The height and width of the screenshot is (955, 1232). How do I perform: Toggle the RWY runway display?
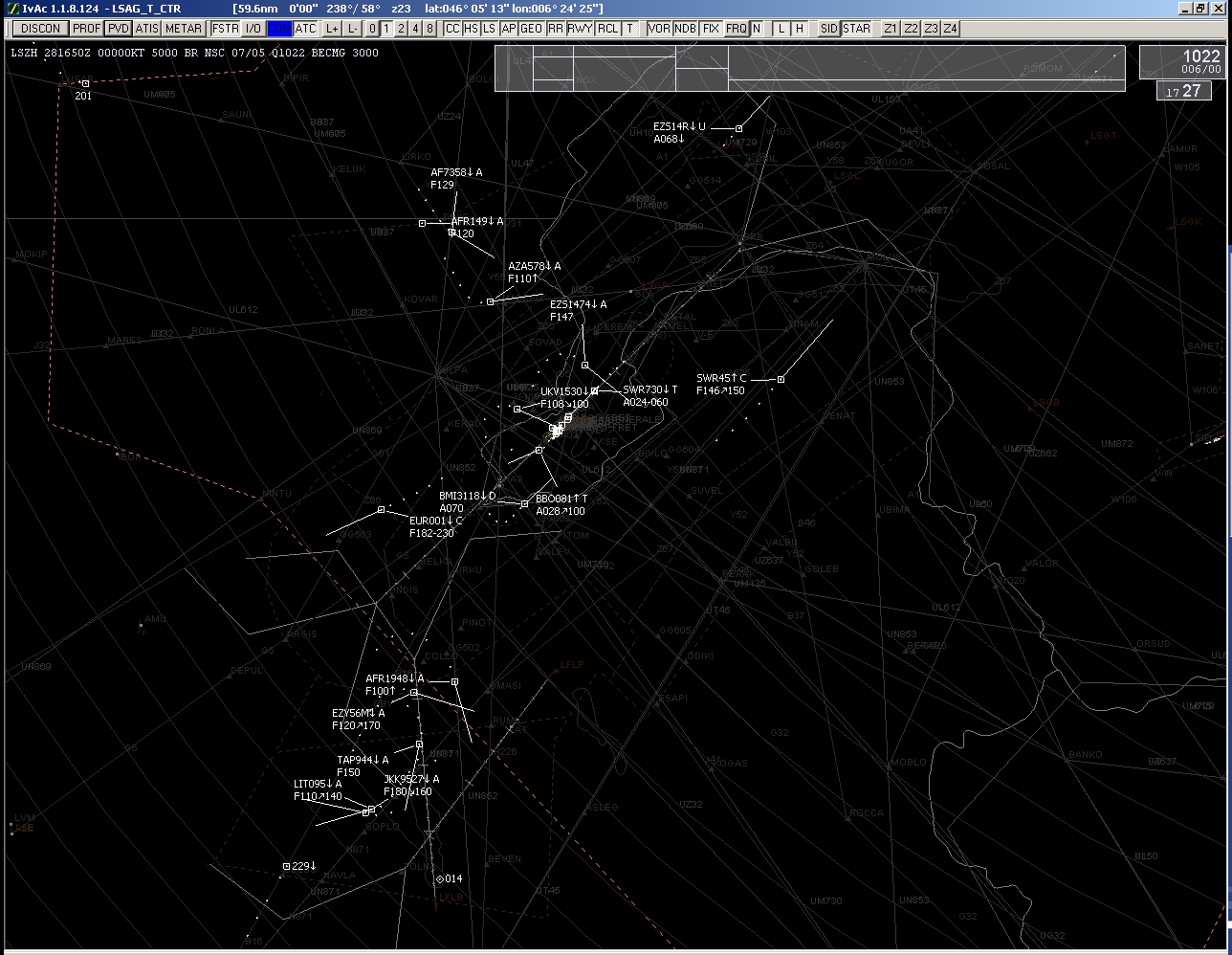[x=580, y=29]
